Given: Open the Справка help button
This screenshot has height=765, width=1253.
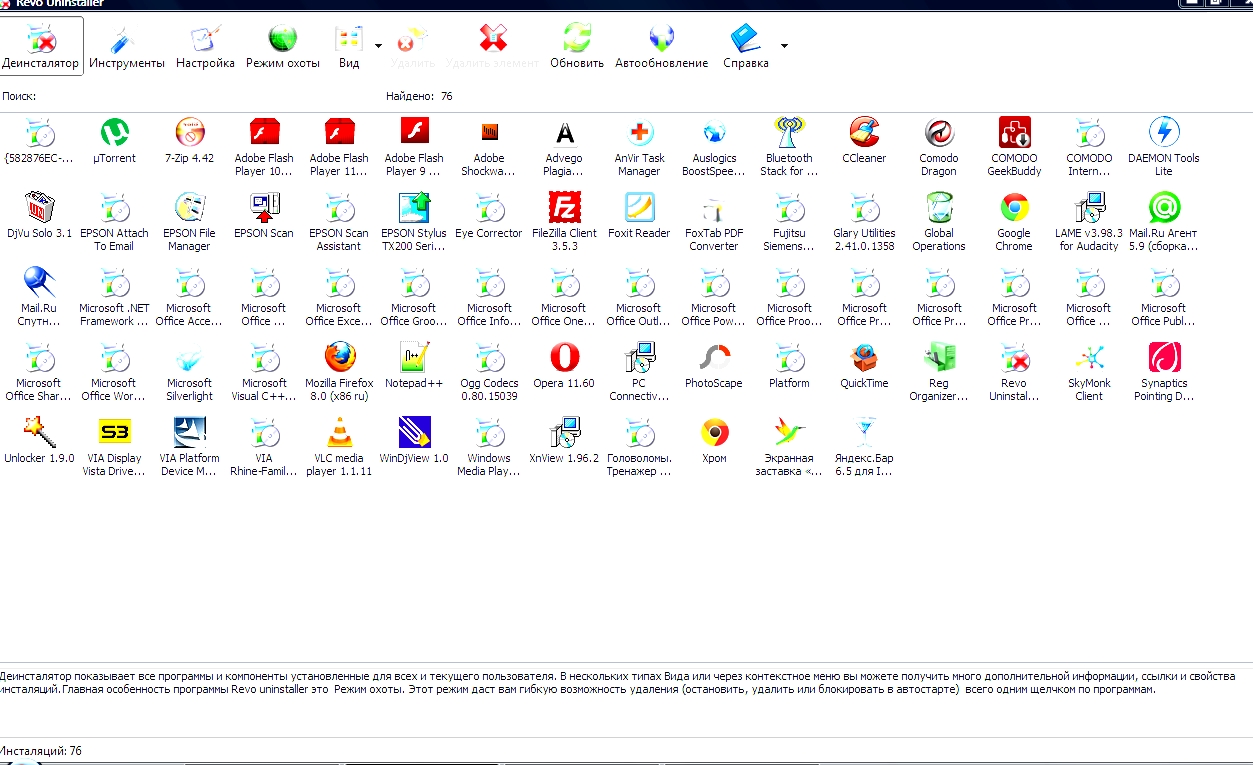Looking at the screenshot, I should 746,46.
